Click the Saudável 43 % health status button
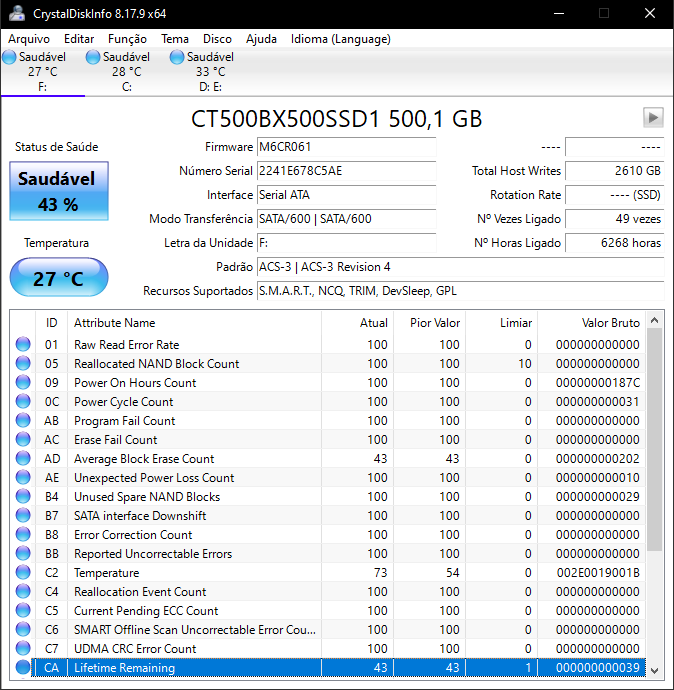Viewport: 674px width, 690px height. click(59, 191)
